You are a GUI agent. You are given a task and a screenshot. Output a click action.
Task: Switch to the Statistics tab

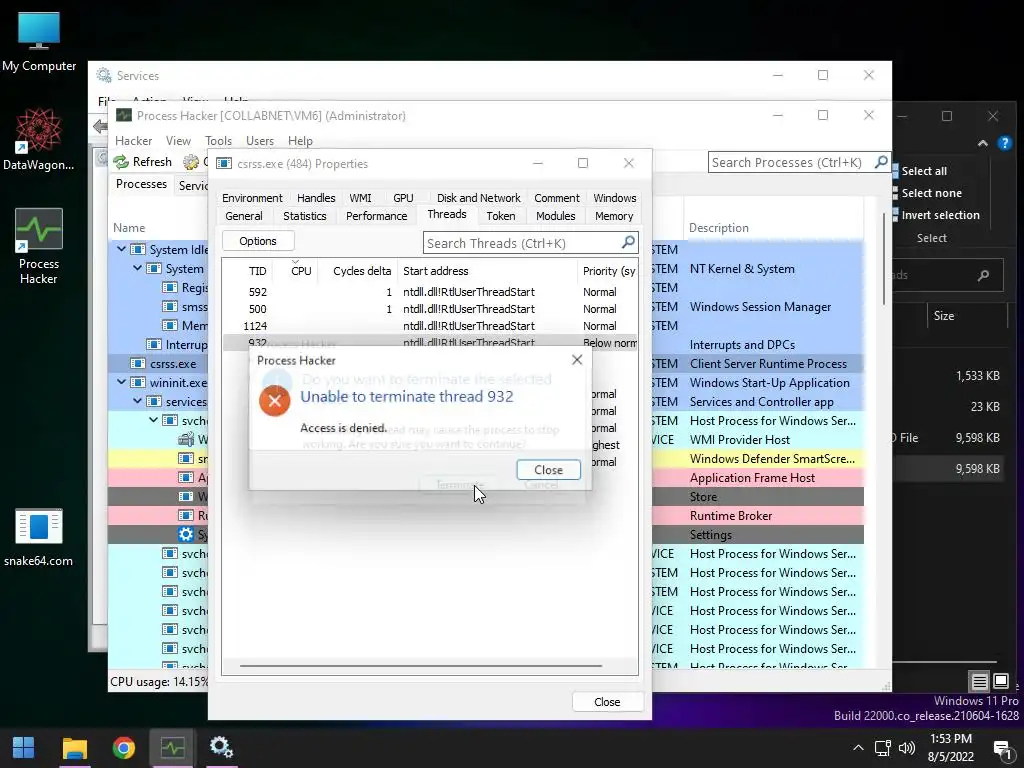pyautogui.click(x=304, y=216)
